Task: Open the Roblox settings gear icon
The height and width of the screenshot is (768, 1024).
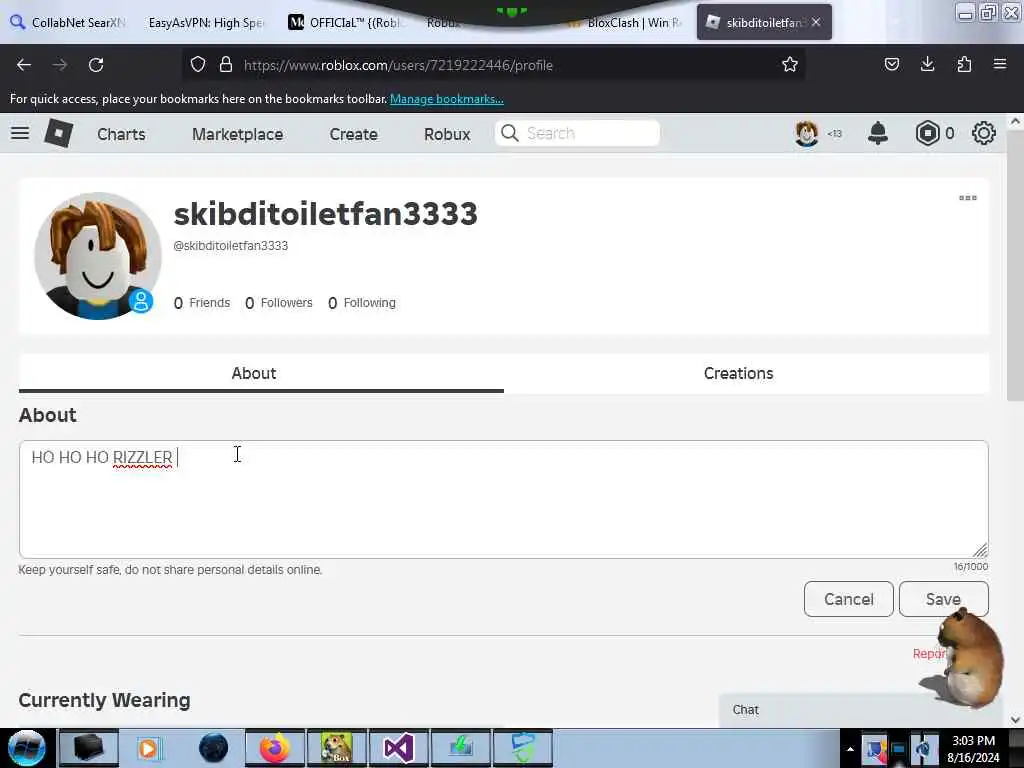Action: click(x=984, y=133)
